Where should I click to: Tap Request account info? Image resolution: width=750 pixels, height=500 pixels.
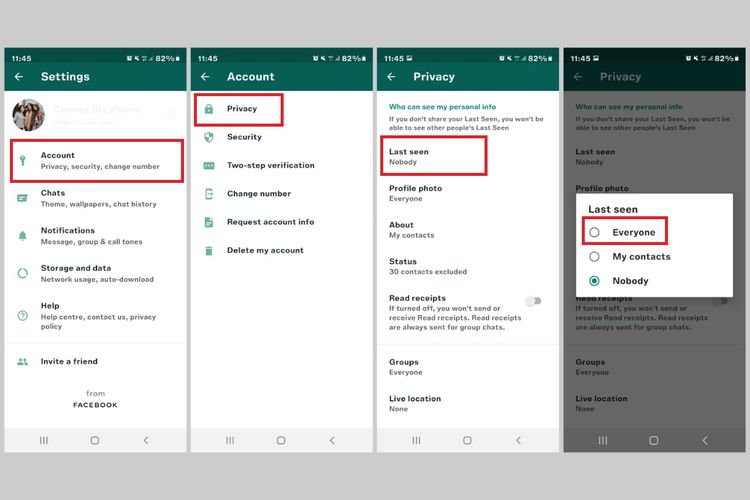click(270, 222)
